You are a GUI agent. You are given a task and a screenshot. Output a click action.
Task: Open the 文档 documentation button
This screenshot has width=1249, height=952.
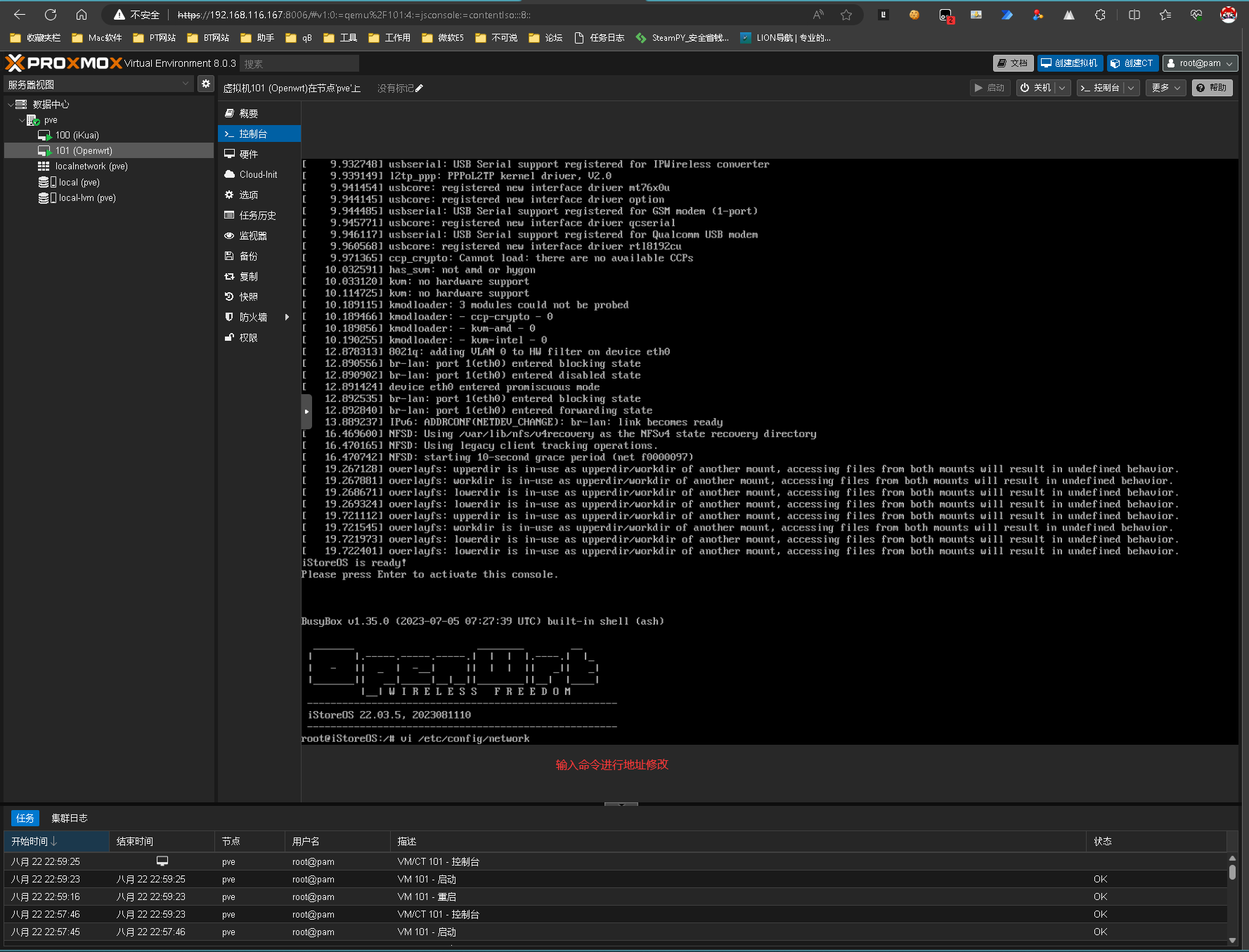click(x=1013, y=63)
